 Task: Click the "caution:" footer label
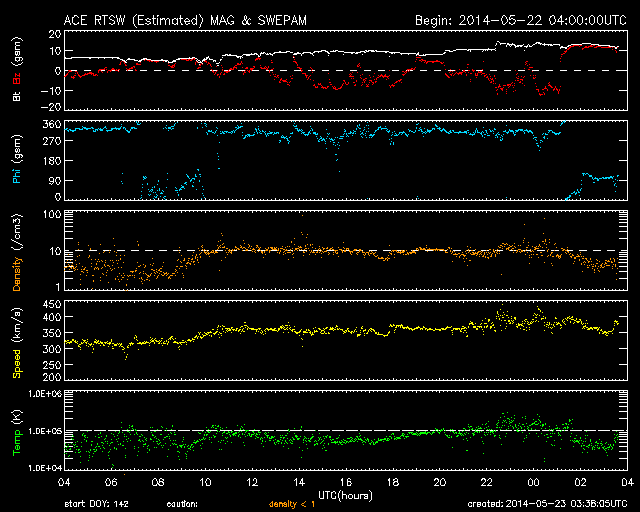click(182, 504)
